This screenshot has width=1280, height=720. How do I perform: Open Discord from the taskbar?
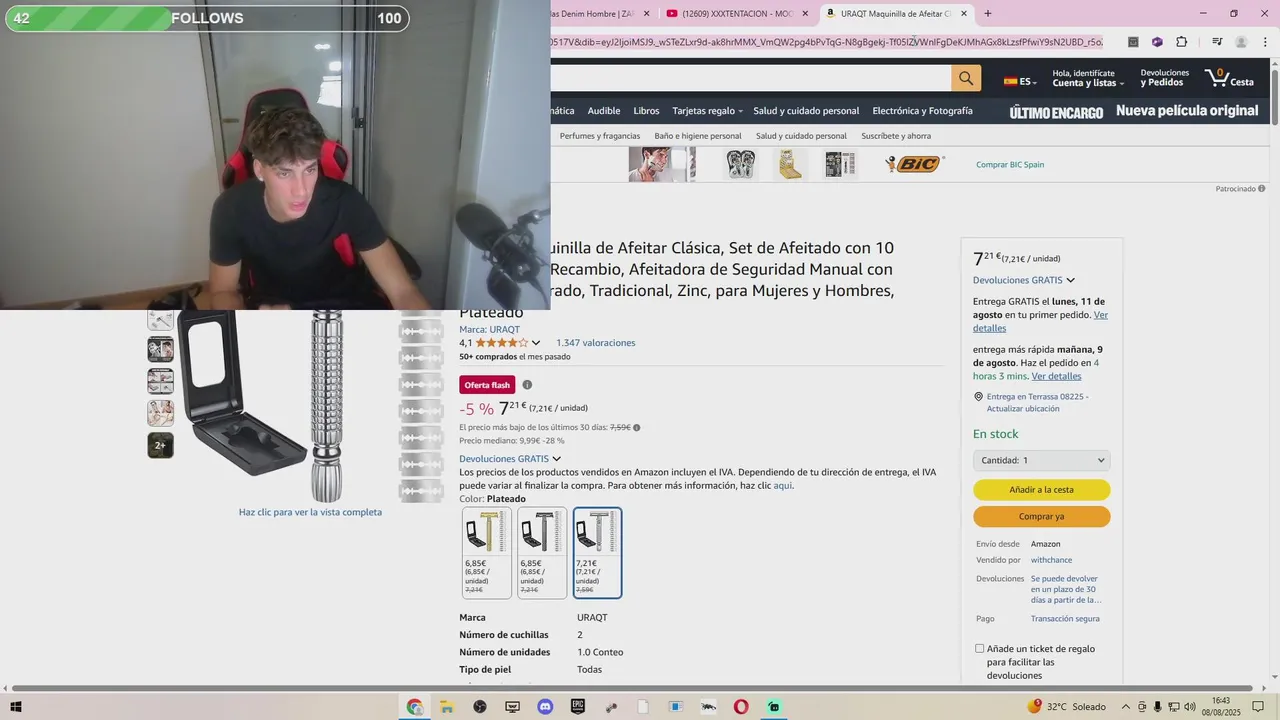(x=545, y=707)
